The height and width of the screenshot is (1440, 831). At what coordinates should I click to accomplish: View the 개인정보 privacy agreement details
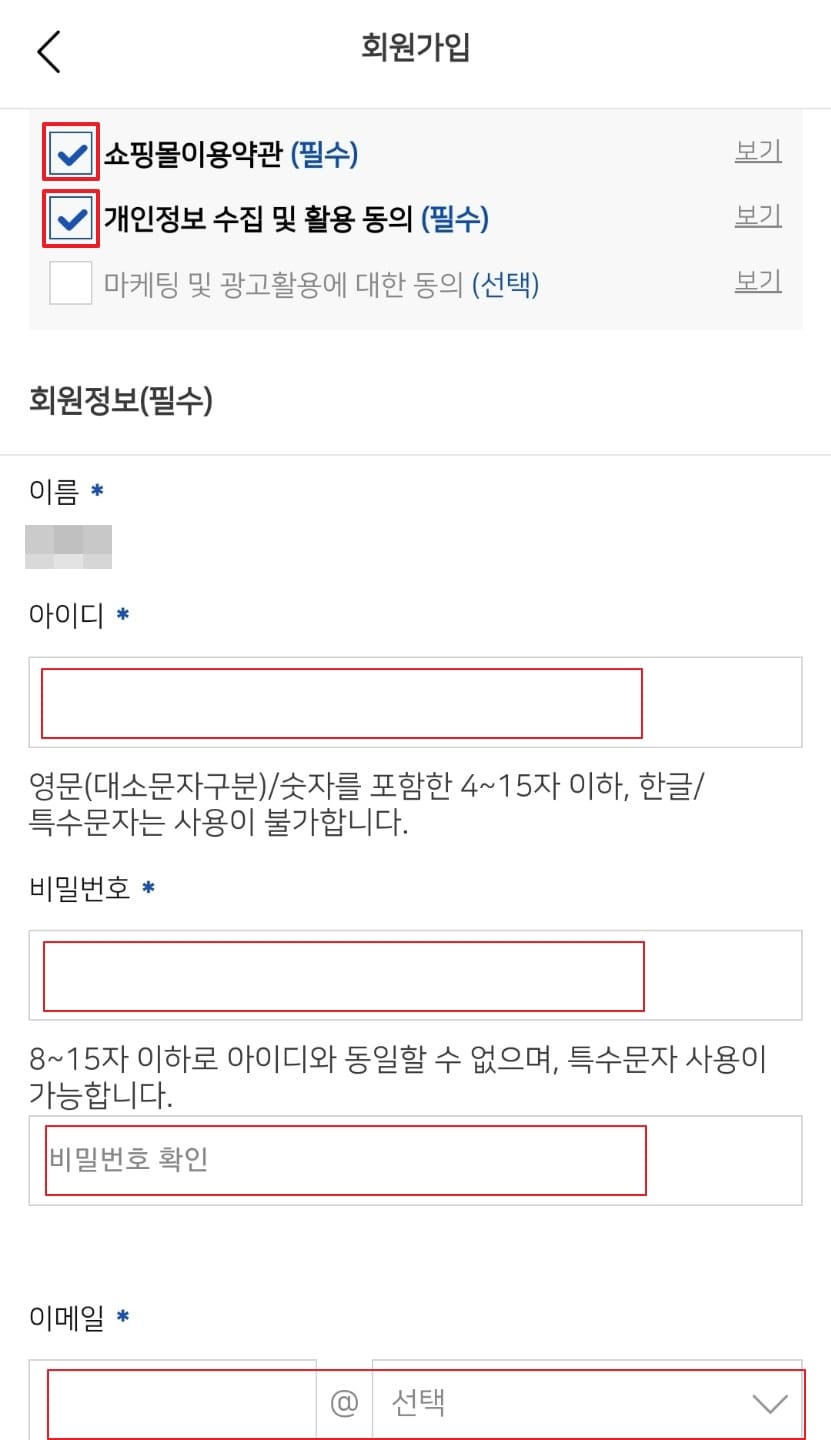point(758,216)
